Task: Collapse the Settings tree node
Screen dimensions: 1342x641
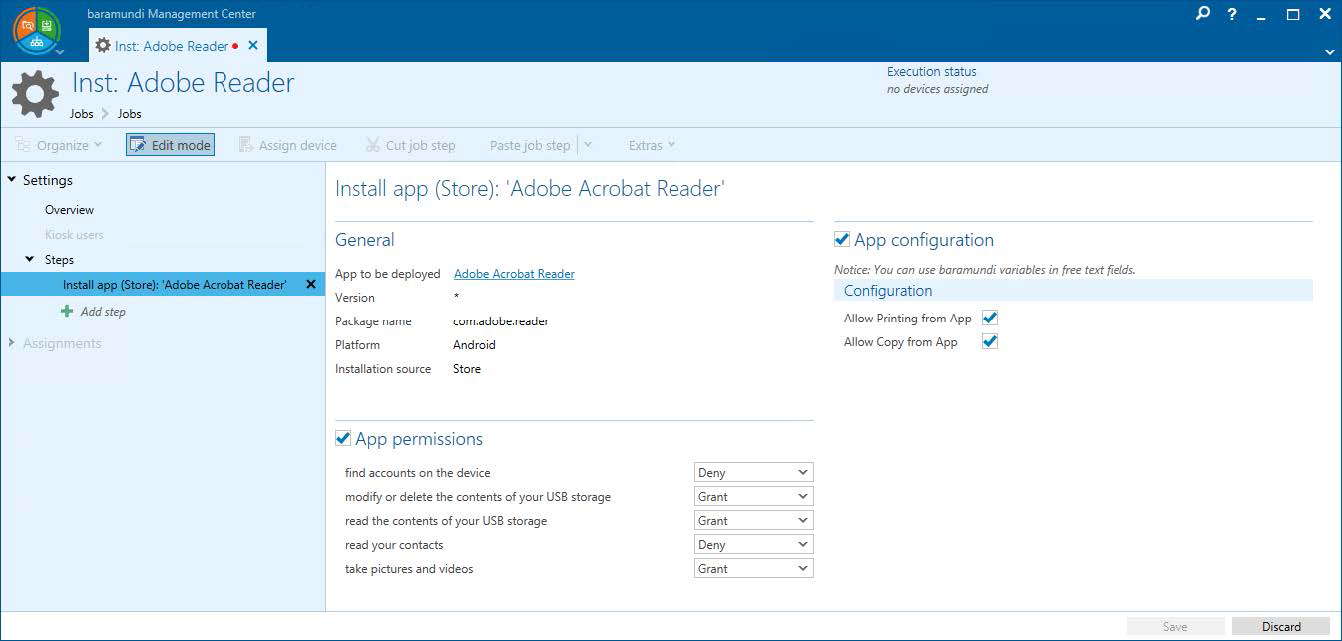Action: click(12, 180)
